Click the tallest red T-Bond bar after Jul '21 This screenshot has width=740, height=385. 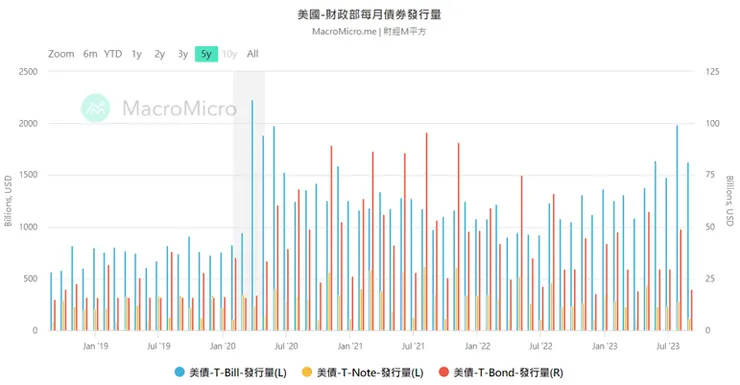[427, 231]
